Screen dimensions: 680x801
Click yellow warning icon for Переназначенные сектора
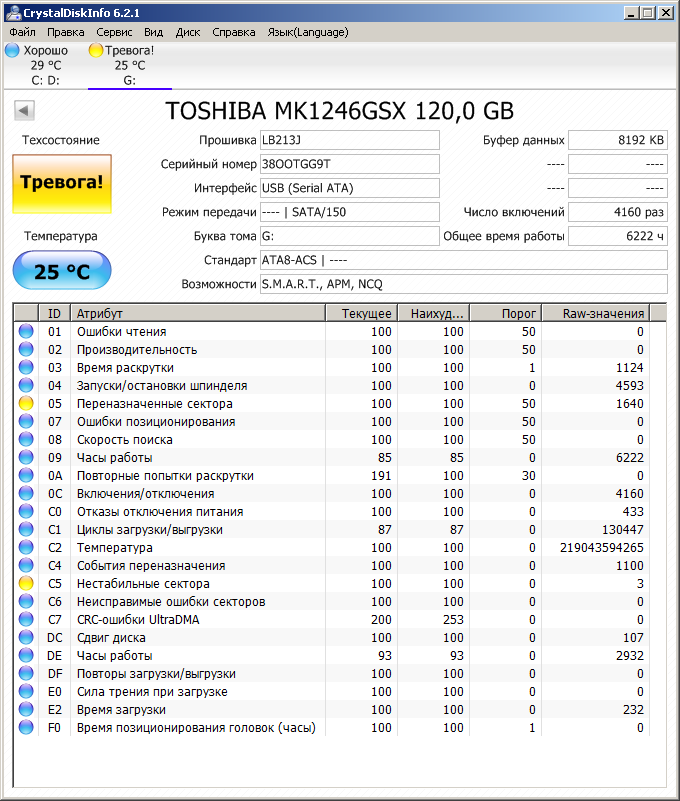coord(26,404)
